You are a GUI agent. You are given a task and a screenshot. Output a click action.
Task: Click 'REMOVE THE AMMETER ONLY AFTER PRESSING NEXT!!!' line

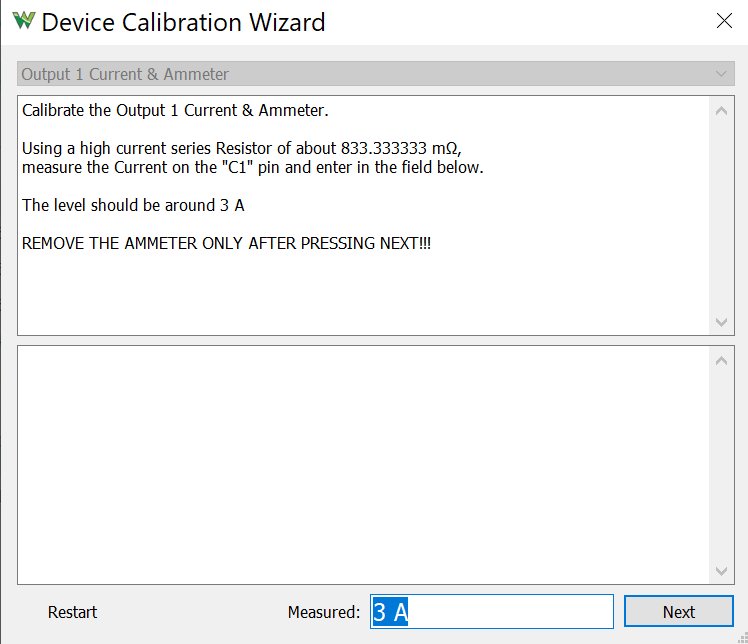click(x=226, y=243)
